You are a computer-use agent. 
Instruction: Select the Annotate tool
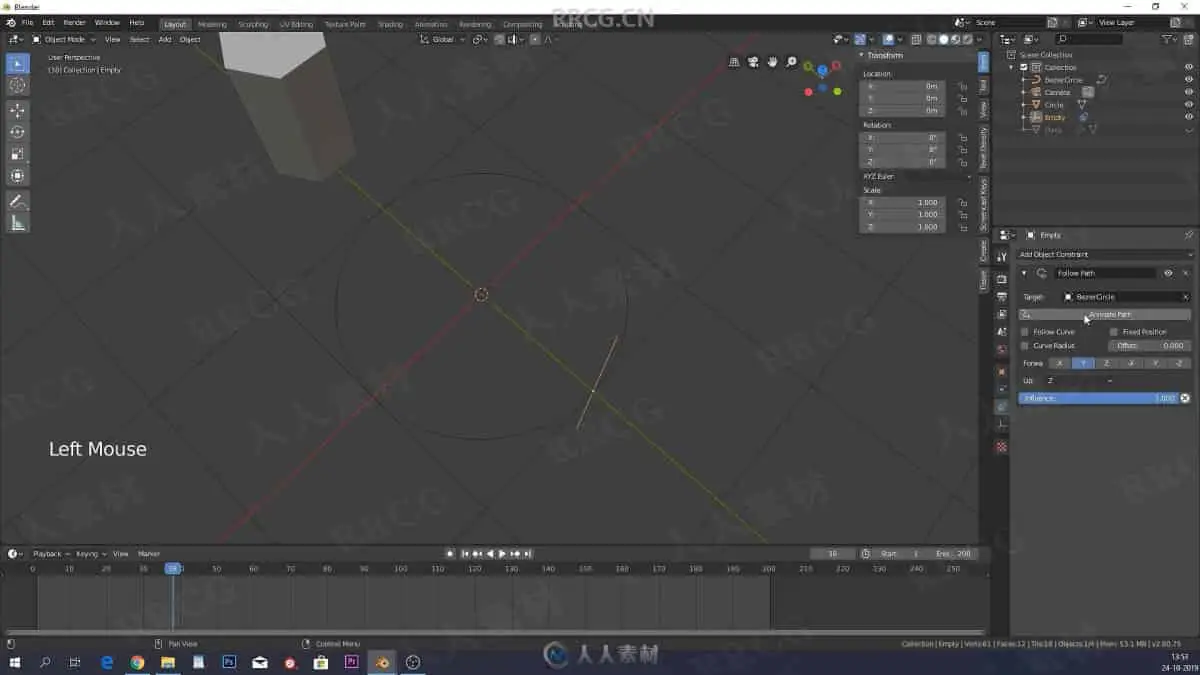click(18, 201)
